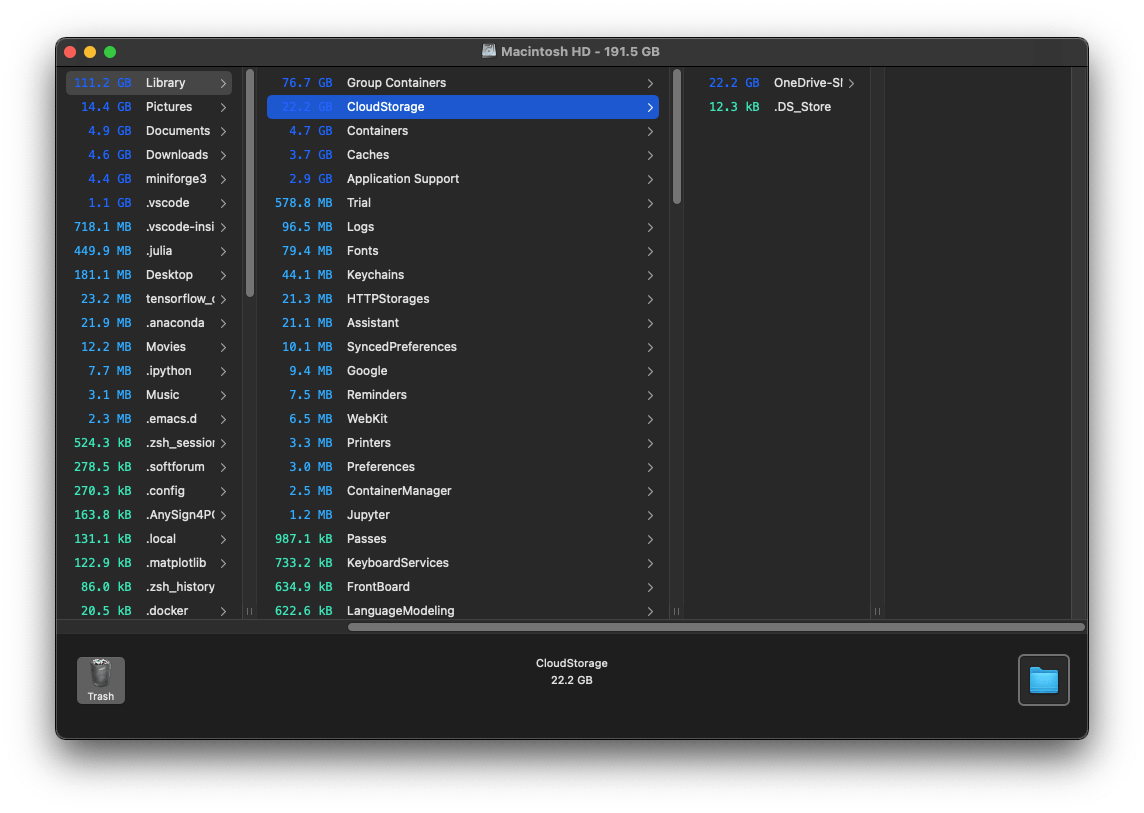Viewport: 1144px width, 813px height.
Task: Expand the OneDrive-Sl folder chevron
Action: coord(851,83)
